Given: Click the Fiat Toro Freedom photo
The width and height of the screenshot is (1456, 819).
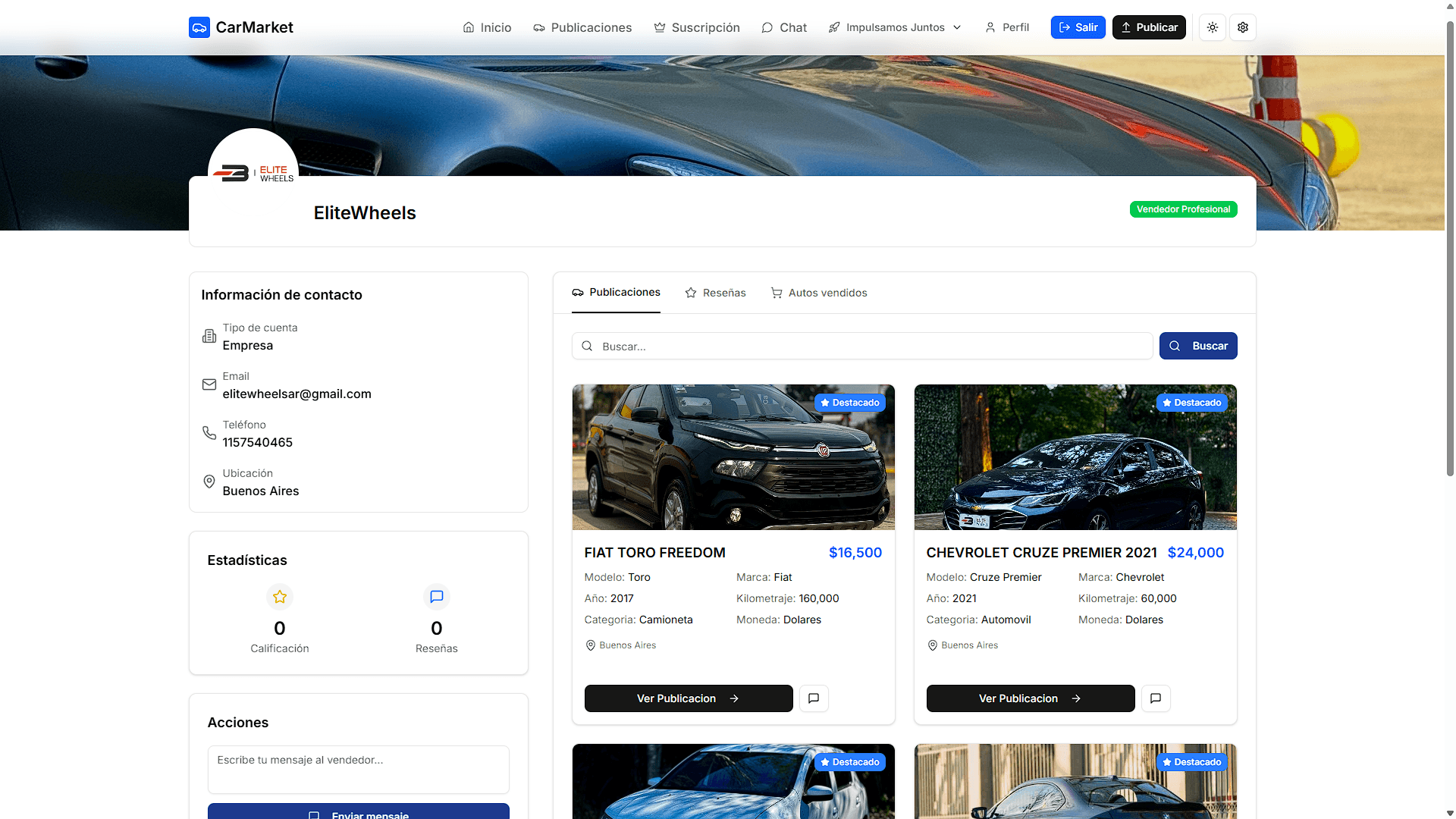Looking at the screenshot, I should pyautogui.click(x=733, y=457).
